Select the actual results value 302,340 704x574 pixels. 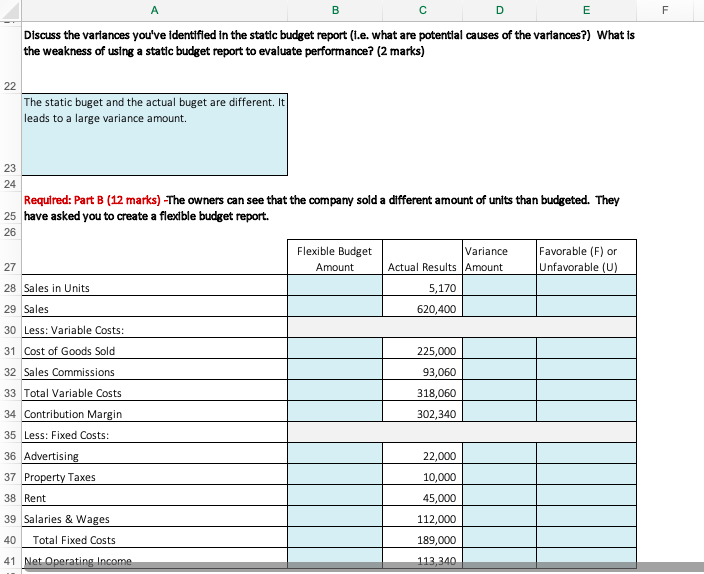coord(422,411)
